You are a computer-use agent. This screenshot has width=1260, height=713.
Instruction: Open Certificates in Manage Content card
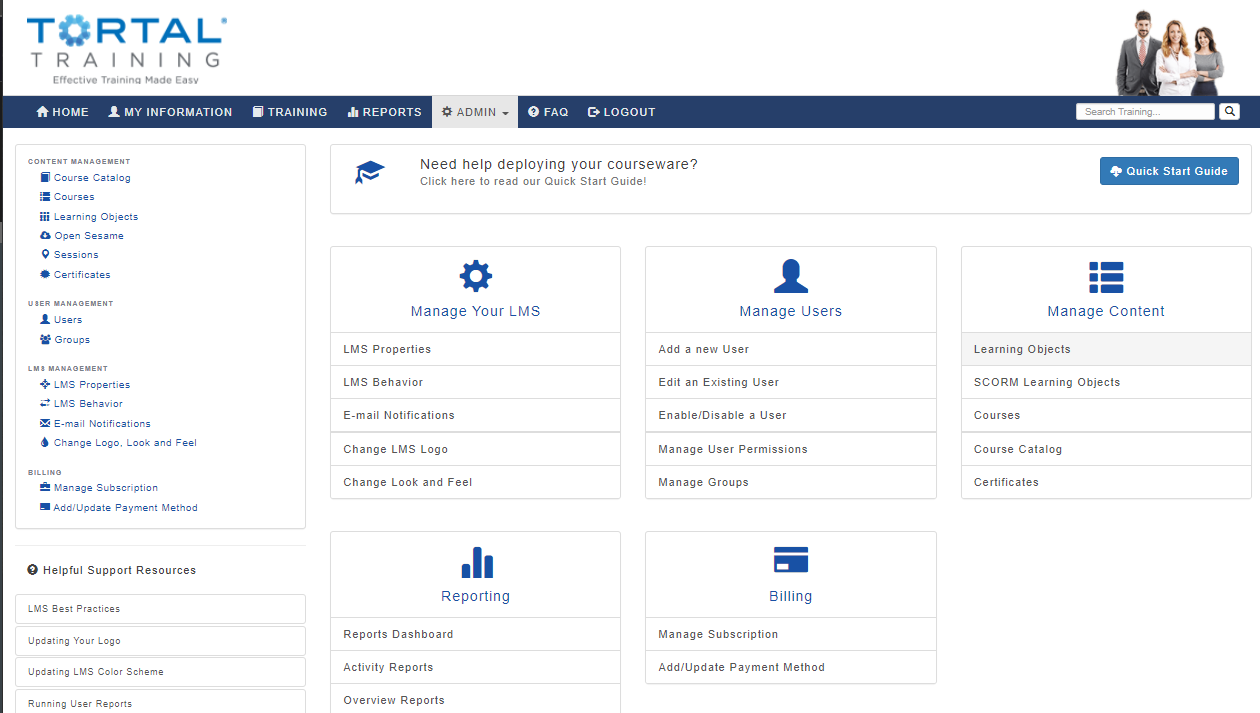(x=1106, y=482)
